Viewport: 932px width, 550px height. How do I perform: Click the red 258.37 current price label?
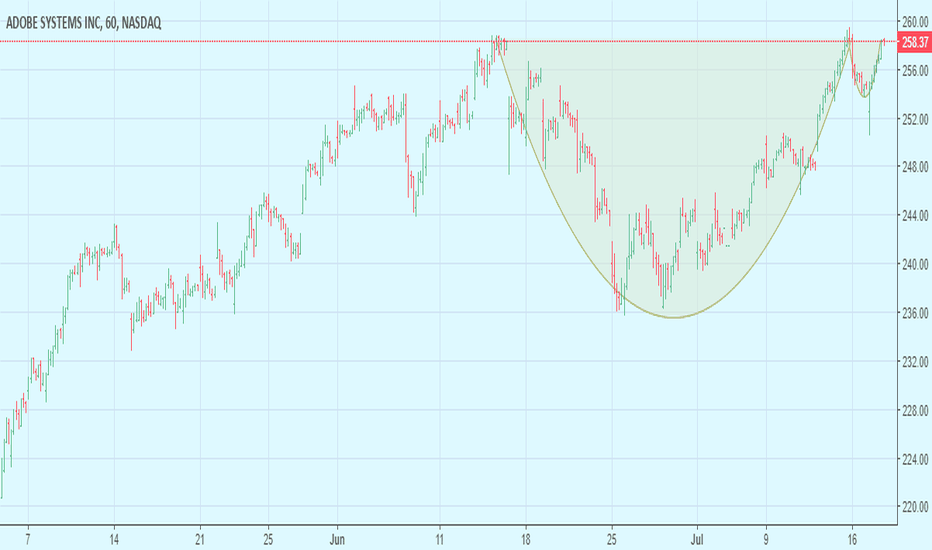click(x=914, y=42)
